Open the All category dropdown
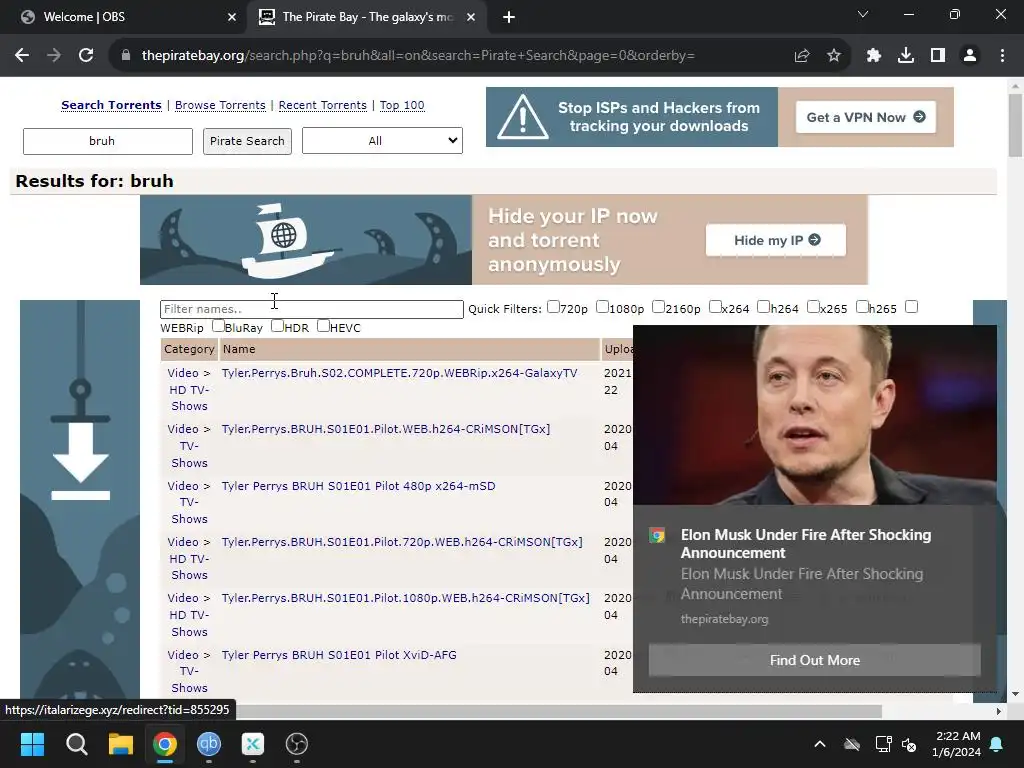Image resolution: width=1024 pixels, height=768 pixels. [x=382, y=140]
